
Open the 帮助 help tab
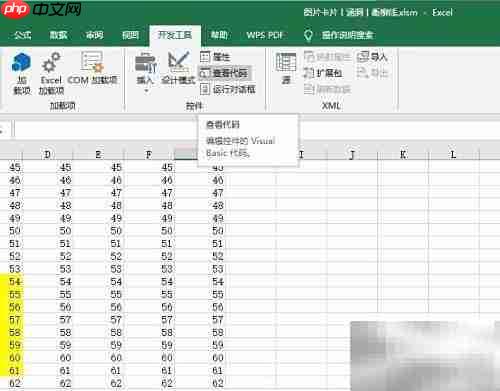(219, 35)
